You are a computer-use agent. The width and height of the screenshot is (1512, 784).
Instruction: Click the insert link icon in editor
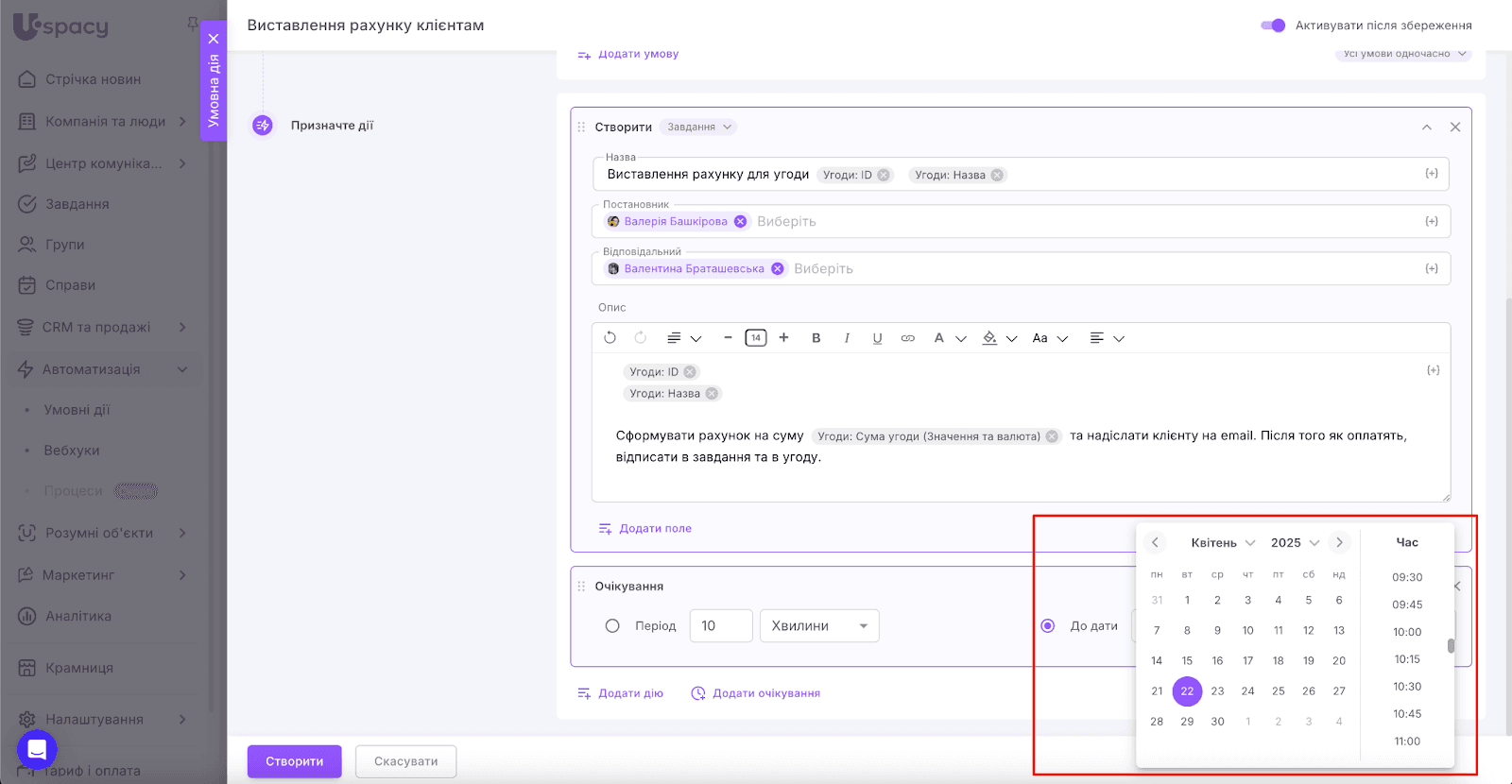[x=907, y=338]
